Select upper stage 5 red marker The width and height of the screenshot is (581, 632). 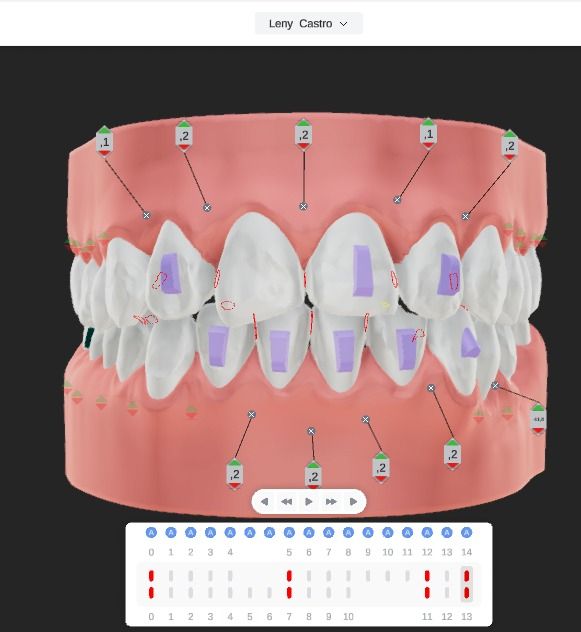point(289,576)
